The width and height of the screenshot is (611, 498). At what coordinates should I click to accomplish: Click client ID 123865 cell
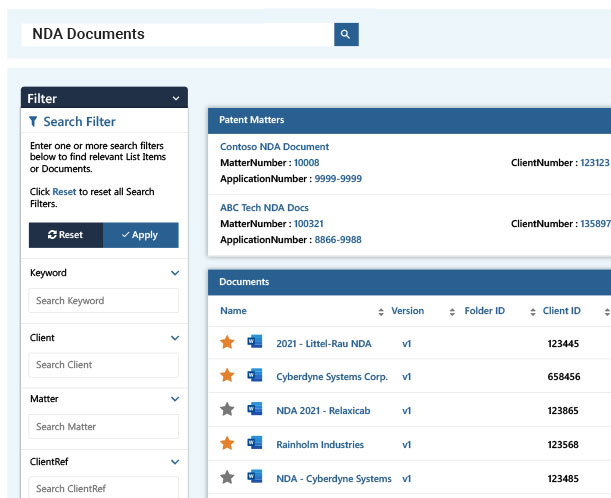[563, 411]
